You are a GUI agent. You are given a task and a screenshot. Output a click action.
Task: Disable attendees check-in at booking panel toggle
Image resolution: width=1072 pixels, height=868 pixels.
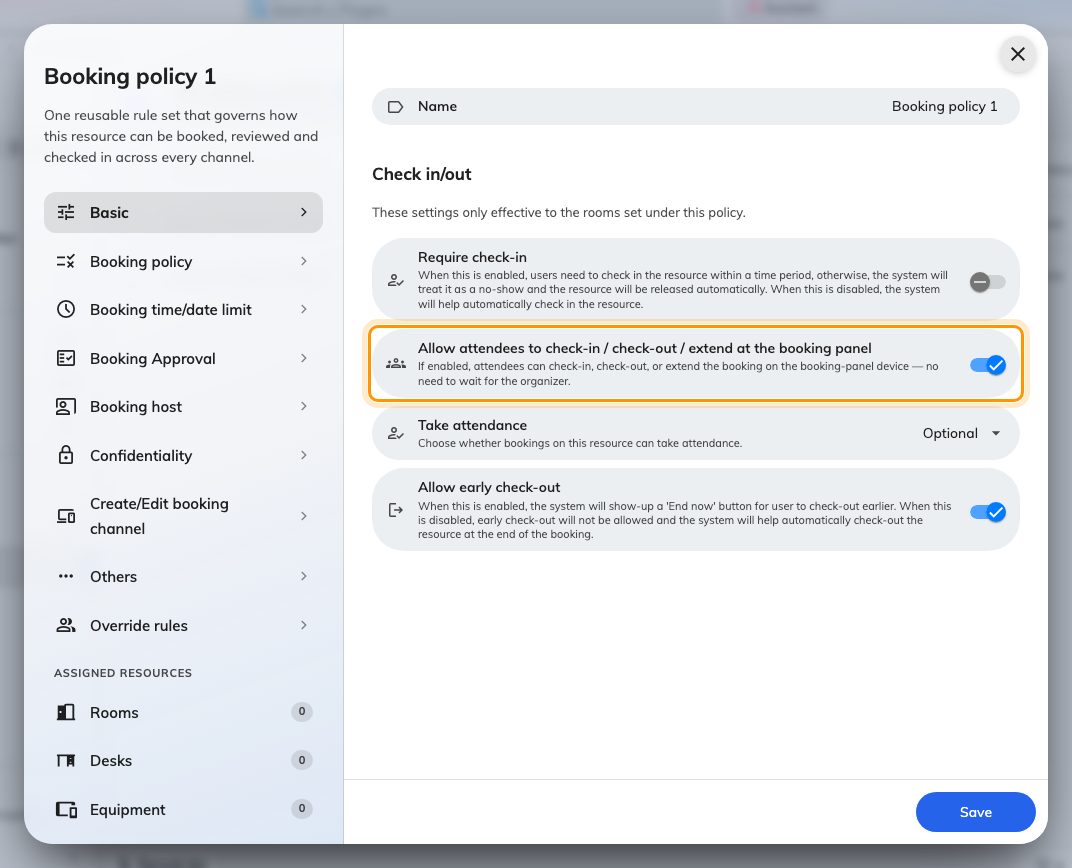[x=987, y=365]
